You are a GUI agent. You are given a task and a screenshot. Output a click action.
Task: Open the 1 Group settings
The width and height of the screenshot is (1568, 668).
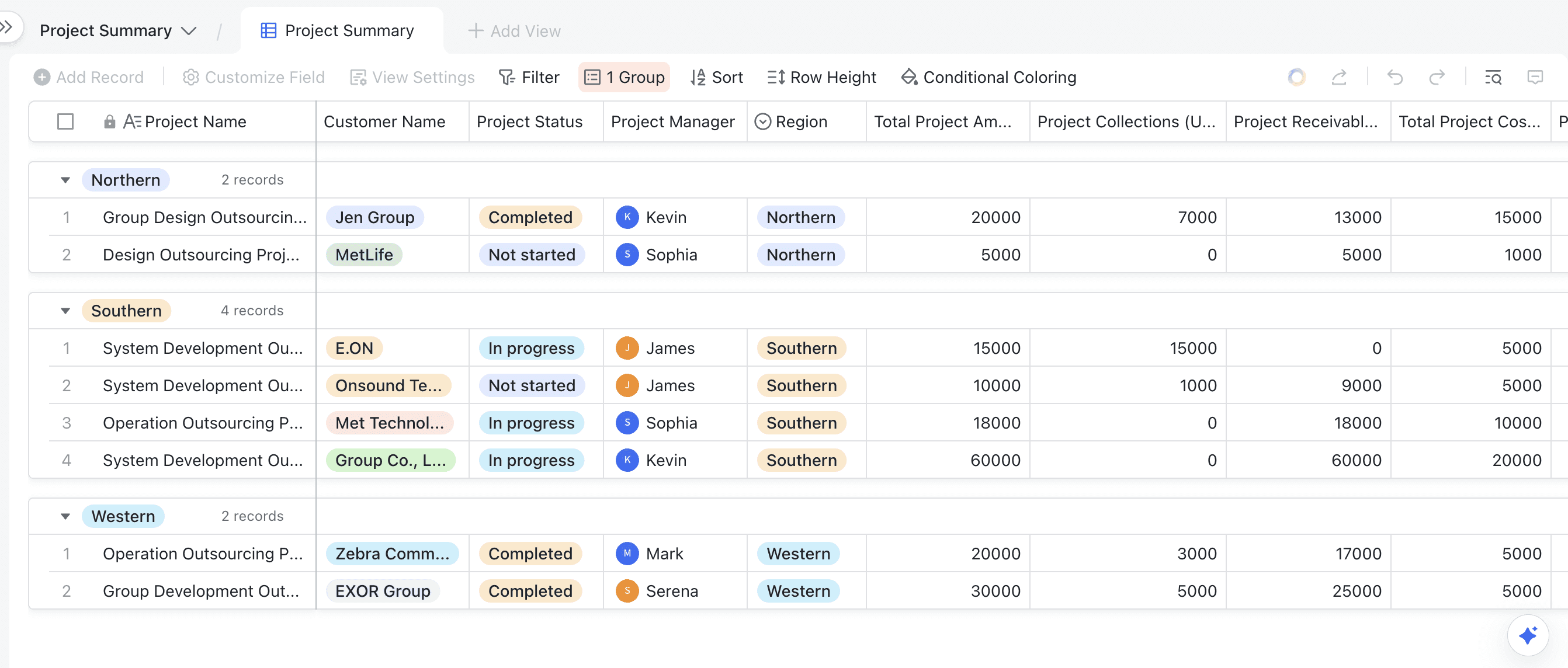(624, 77)
